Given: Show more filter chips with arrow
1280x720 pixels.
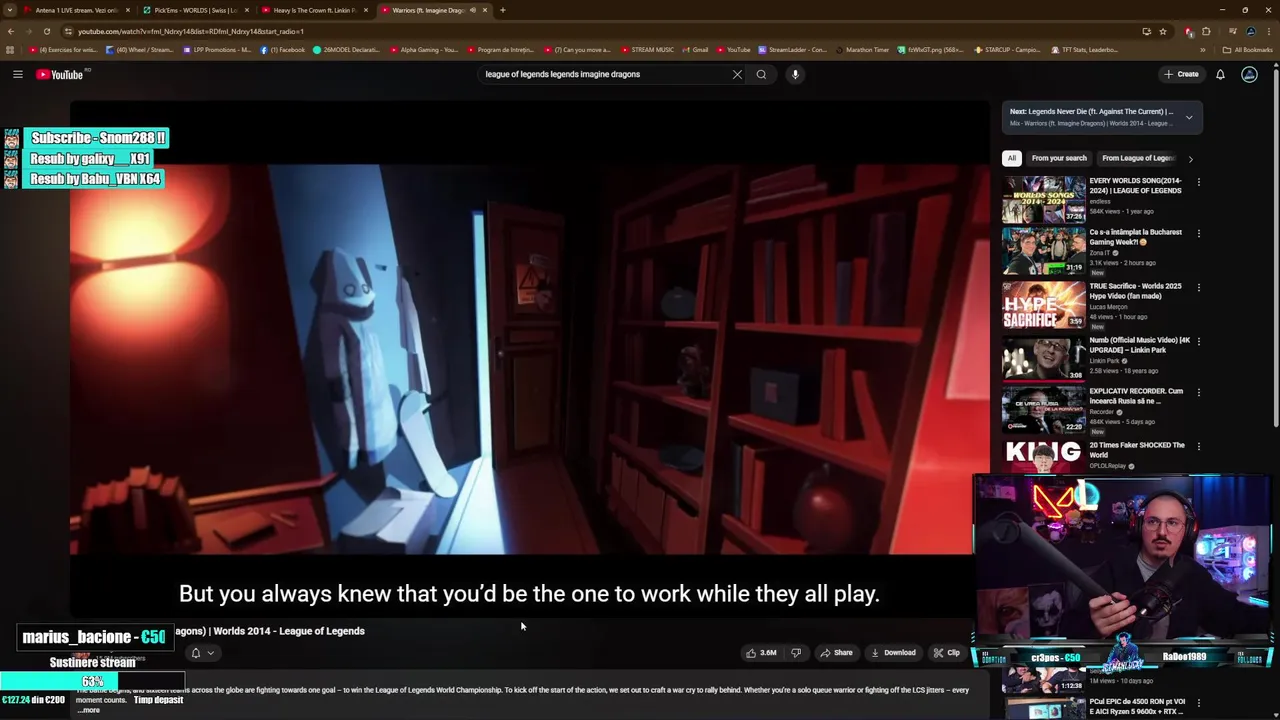Looking at the screenshot, I should 1190,158.
